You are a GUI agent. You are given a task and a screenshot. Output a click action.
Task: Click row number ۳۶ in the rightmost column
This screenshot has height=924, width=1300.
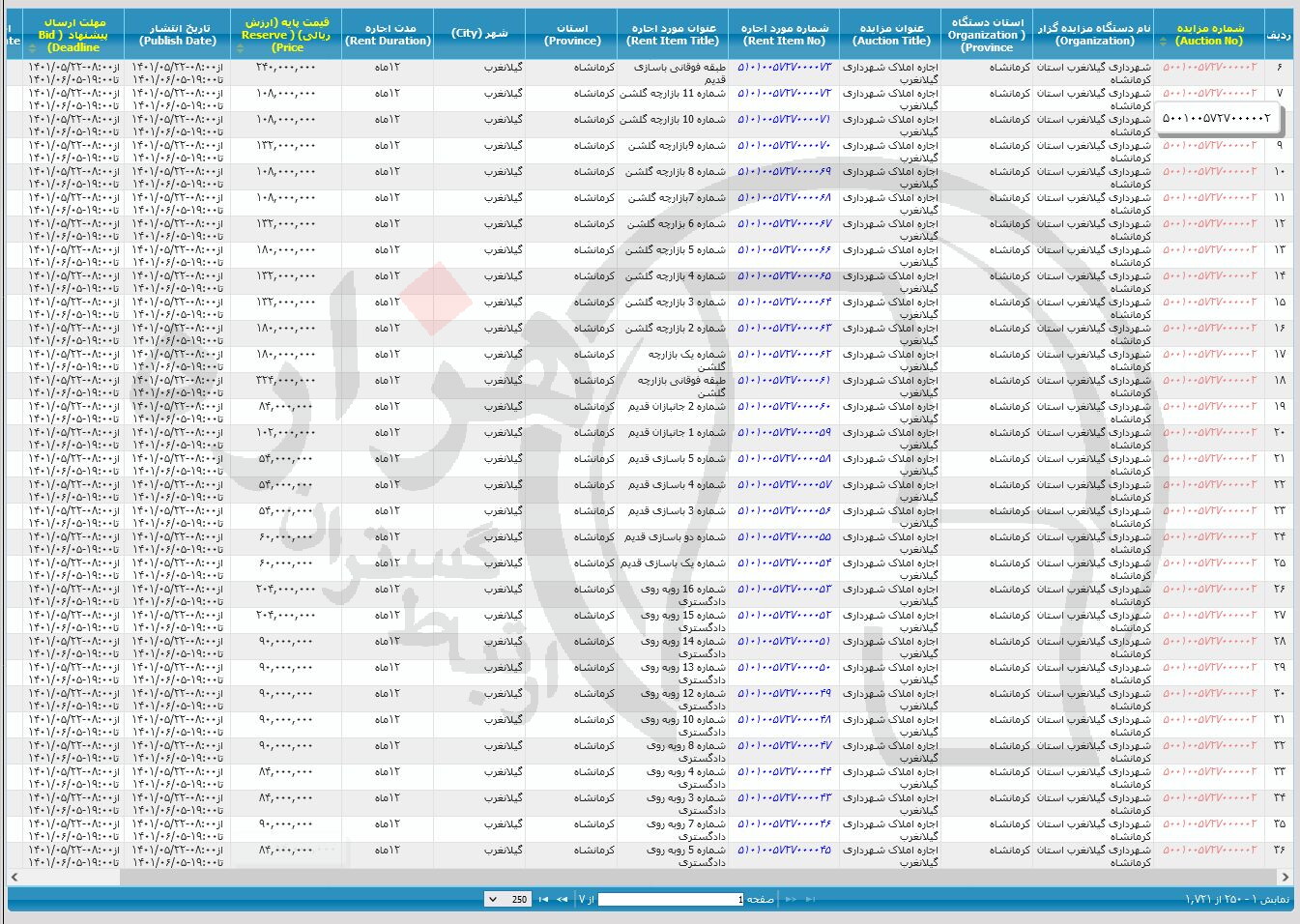(1280, 850)
